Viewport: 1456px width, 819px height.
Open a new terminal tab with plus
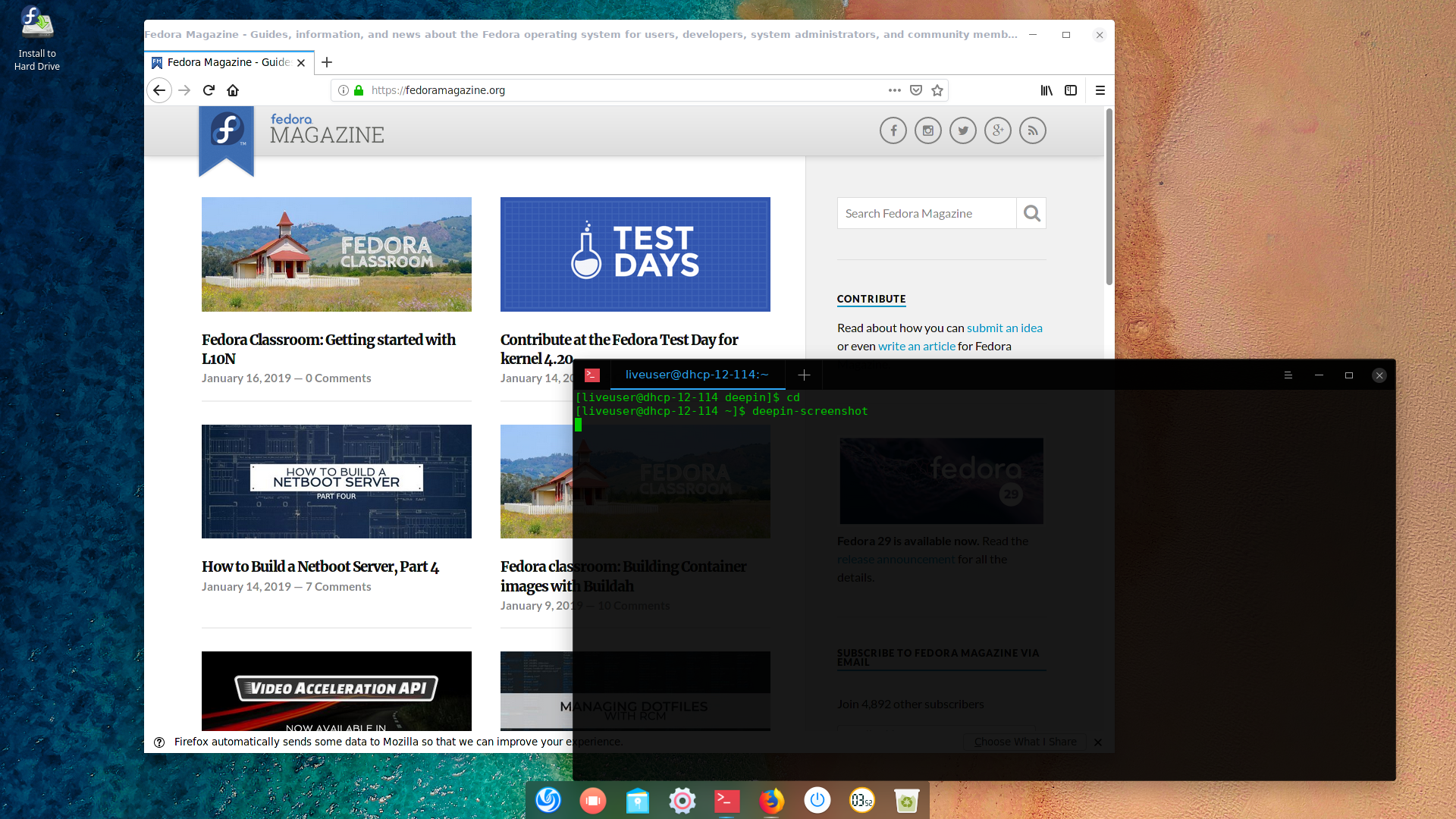(x=804, y=375)
